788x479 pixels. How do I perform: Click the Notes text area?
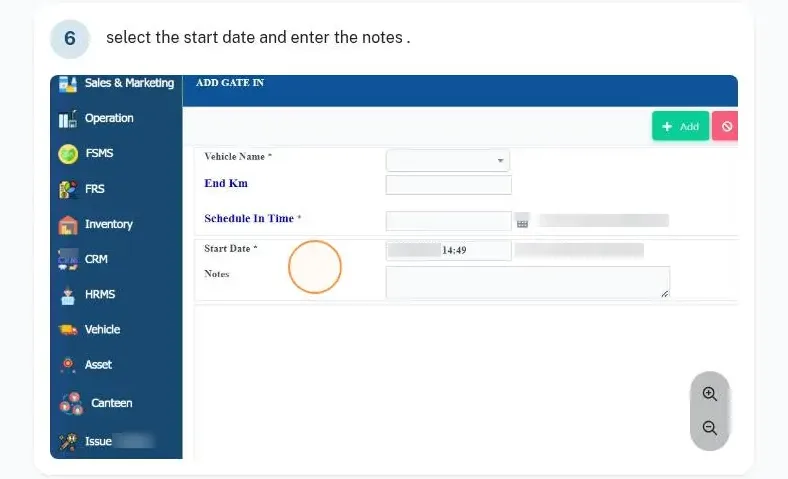528,282
